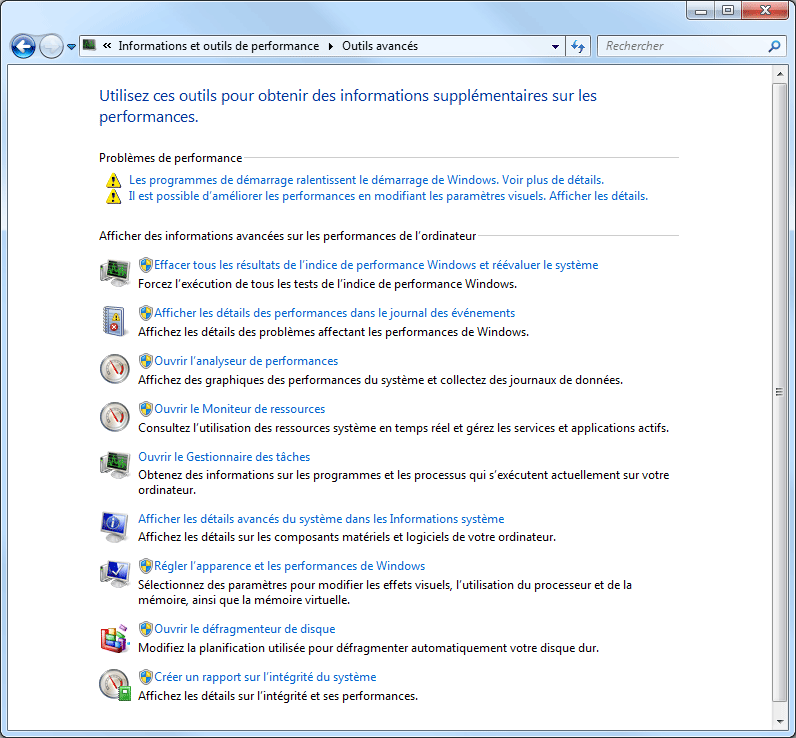Click heading Utilisez ces outils pour obtenir
Image resolution: width=796 pixels, height=738 pixels.
(348, 106)
